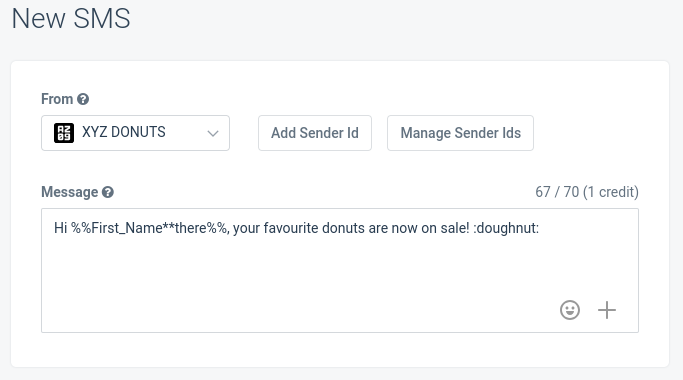This screenshot has width=683, height=380.
Task: Click the Add Sender Id button
Action: pyautogui.click(x=314, y=133)
